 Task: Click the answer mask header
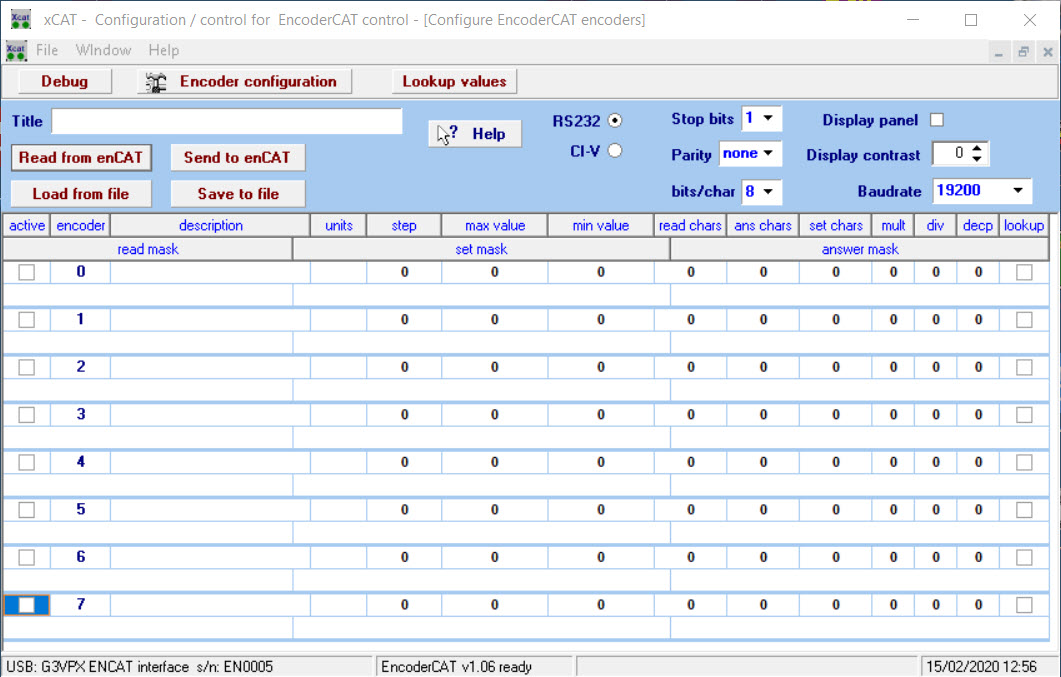click(x=859, y=249)
